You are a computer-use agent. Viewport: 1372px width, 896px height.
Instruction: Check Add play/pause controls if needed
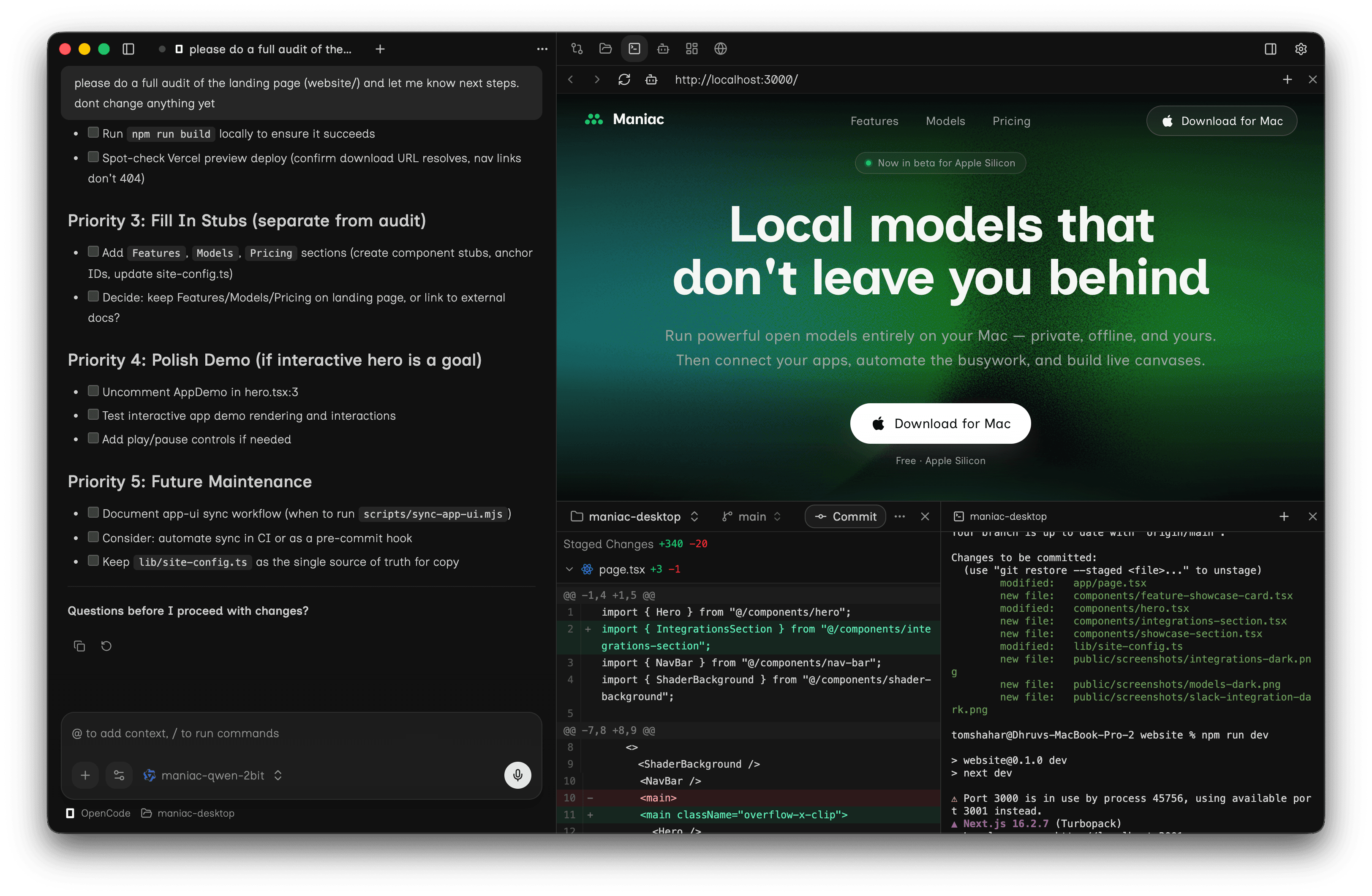pos(93,438)
